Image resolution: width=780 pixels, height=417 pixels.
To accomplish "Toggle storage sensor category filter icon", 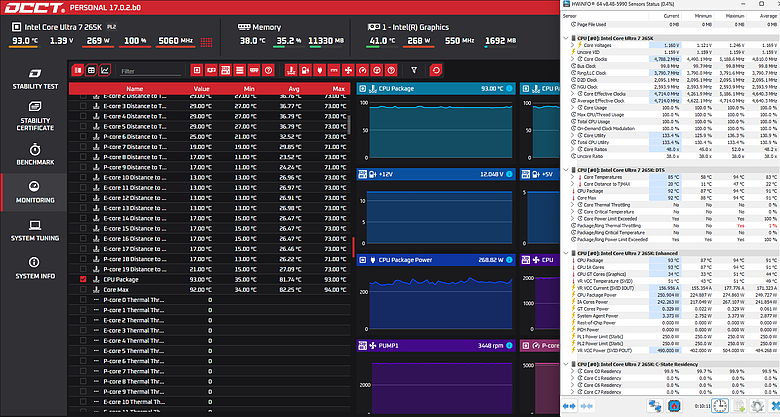I will [240, 70].
